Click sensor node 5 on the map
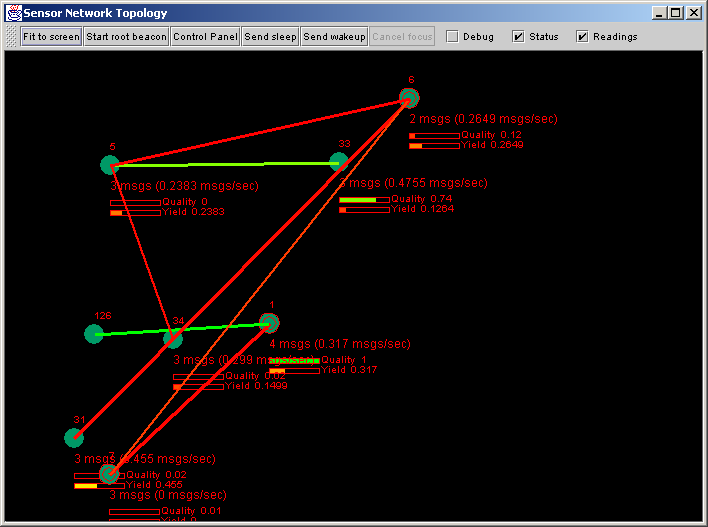 pyautogui.click(x=109, y=165)
